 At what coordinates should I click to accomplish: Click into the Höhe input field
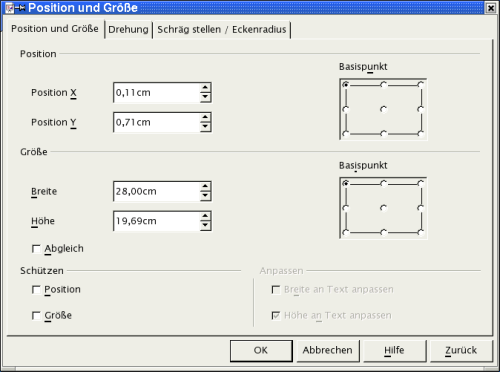coord(157,221)
